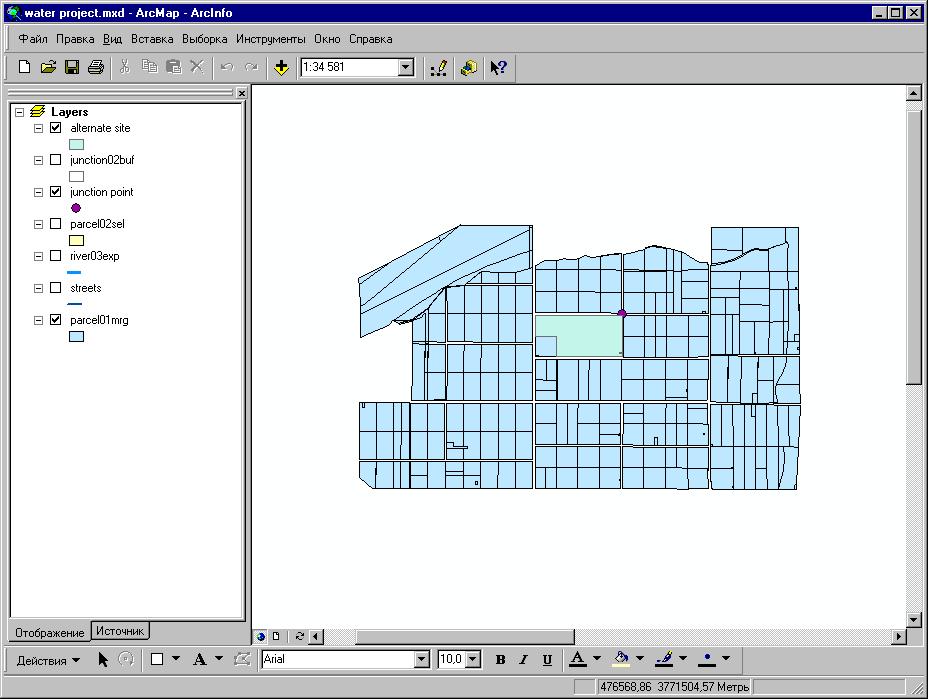Toggle junction point layer visibility
The image size is (928, 699).
[56, 192]
